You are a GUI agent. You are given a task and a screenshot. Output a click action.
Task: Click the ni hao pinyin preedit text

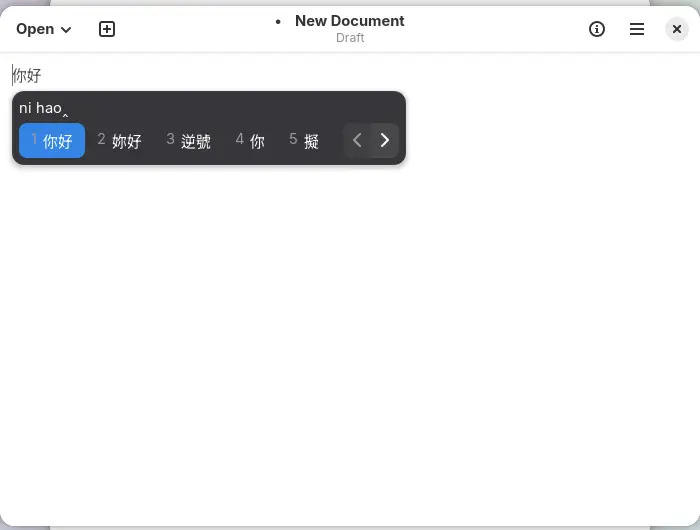click(40, 108)
